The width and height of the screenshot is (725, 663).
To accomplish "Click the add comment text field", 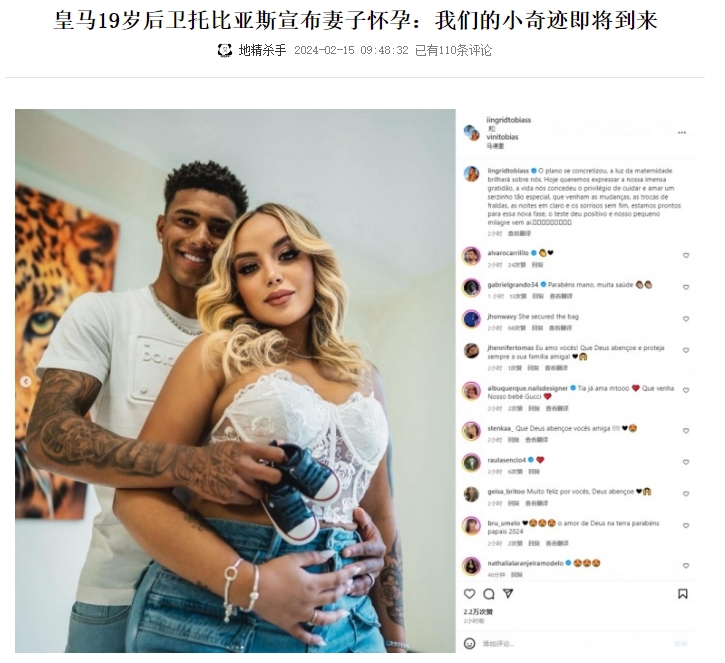I will point(573,643).
